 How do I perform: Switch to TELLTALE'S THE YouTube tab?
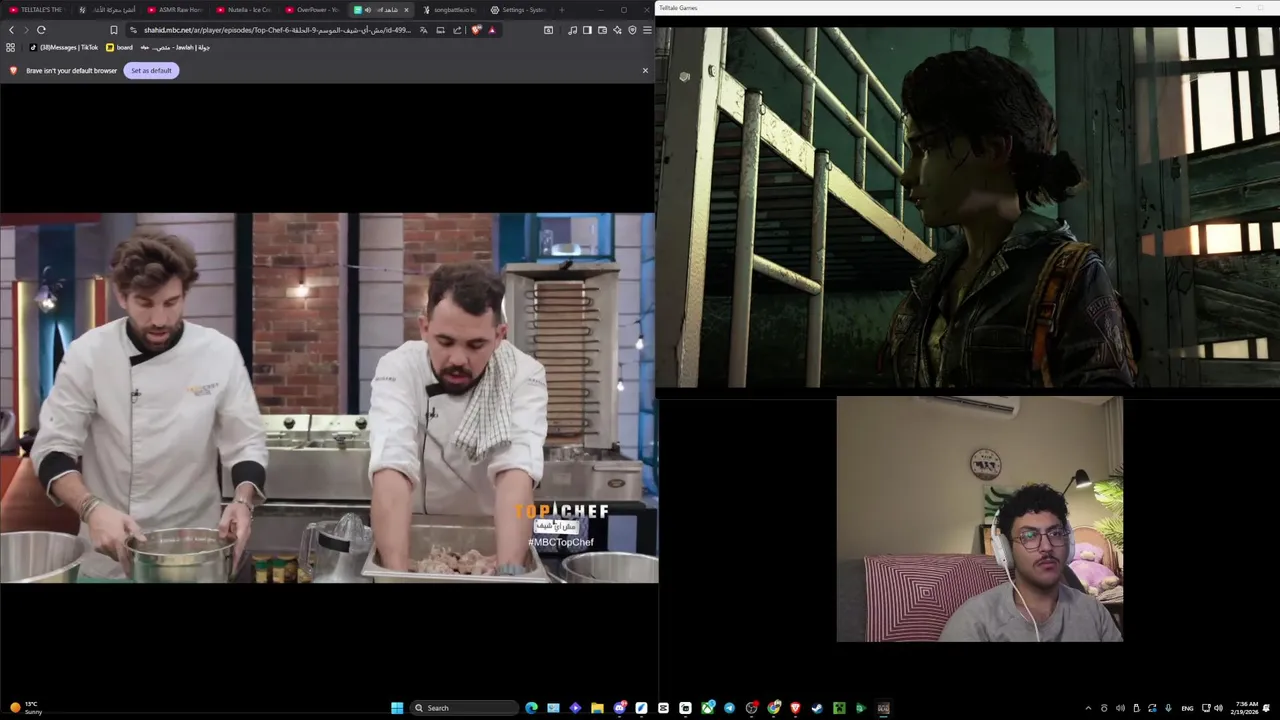click(x=35, y=10)
